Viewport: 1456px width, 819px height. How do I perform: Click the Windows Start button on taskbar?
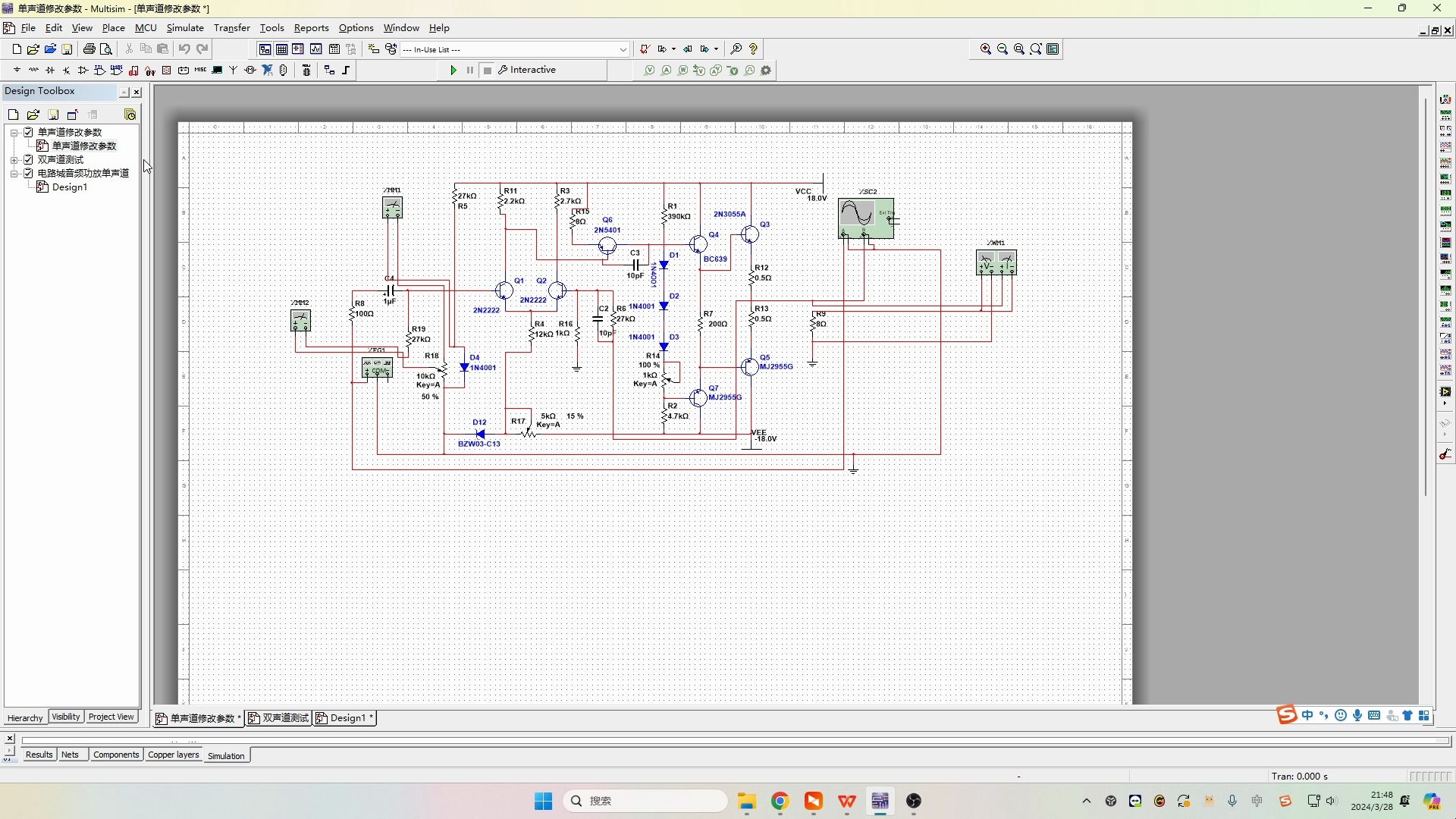543,801
